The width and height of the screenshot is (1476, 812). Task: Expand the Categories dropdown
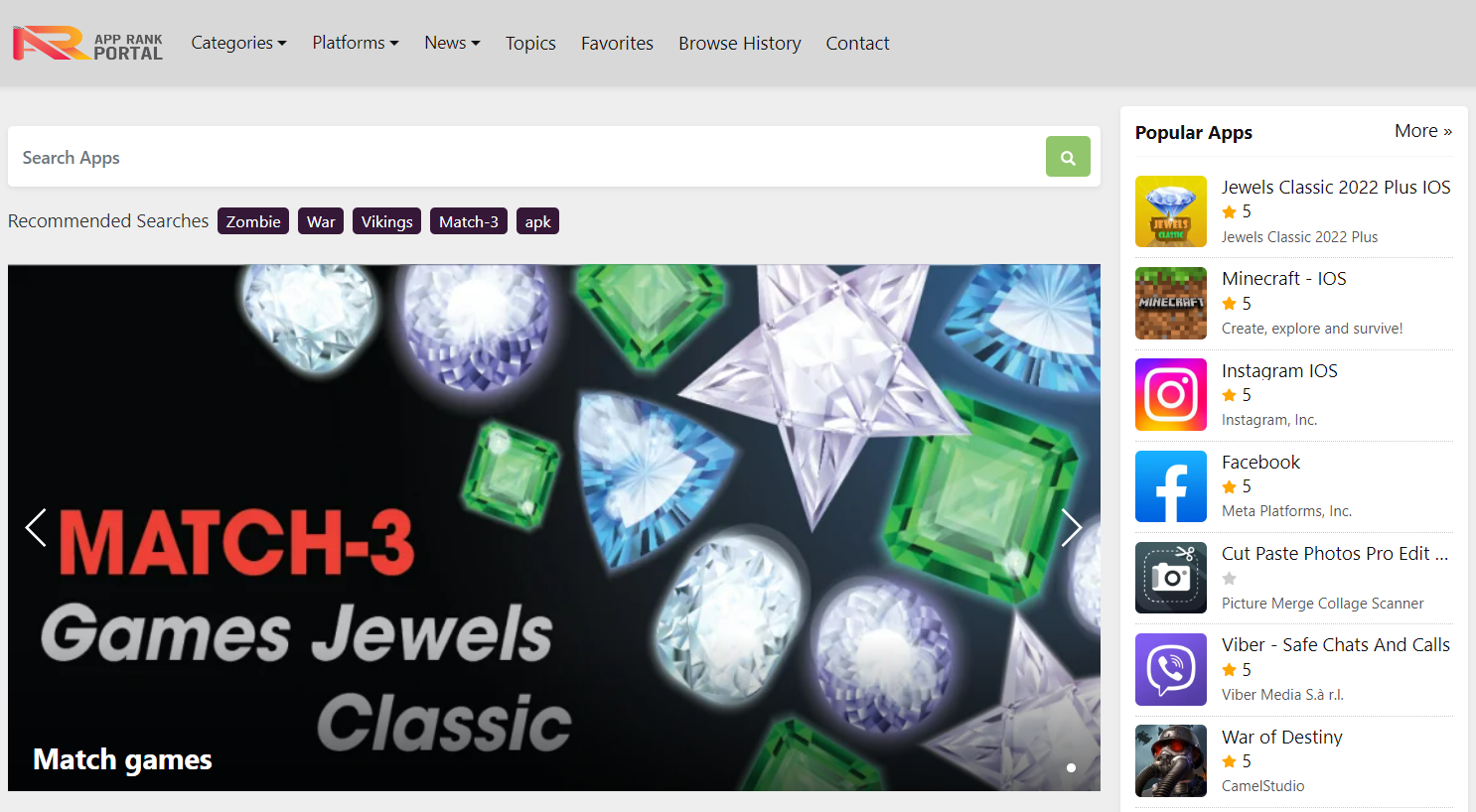[x=238, y=43]
